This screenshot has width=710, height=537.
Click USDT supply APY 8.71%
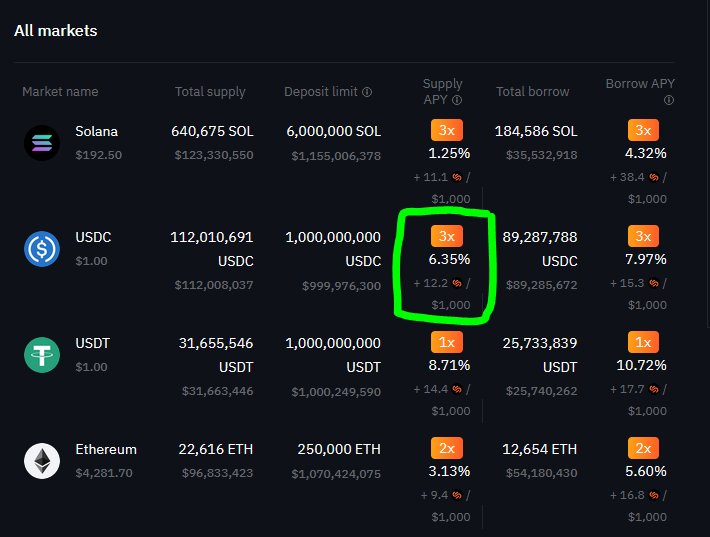449,365
